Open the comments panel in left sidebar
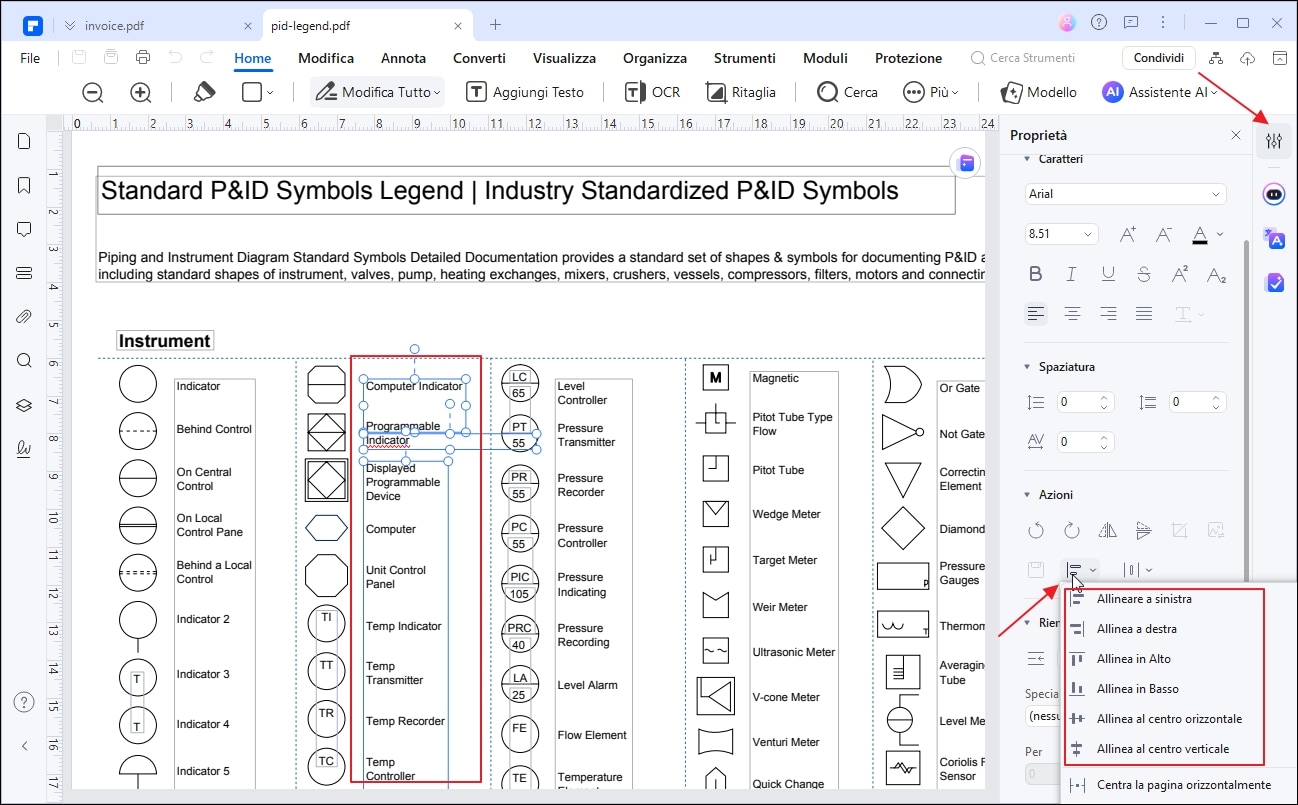Image resolution: width=1298 pixels, height=805 pixels. pyautogui.click(x=24, y=229)
